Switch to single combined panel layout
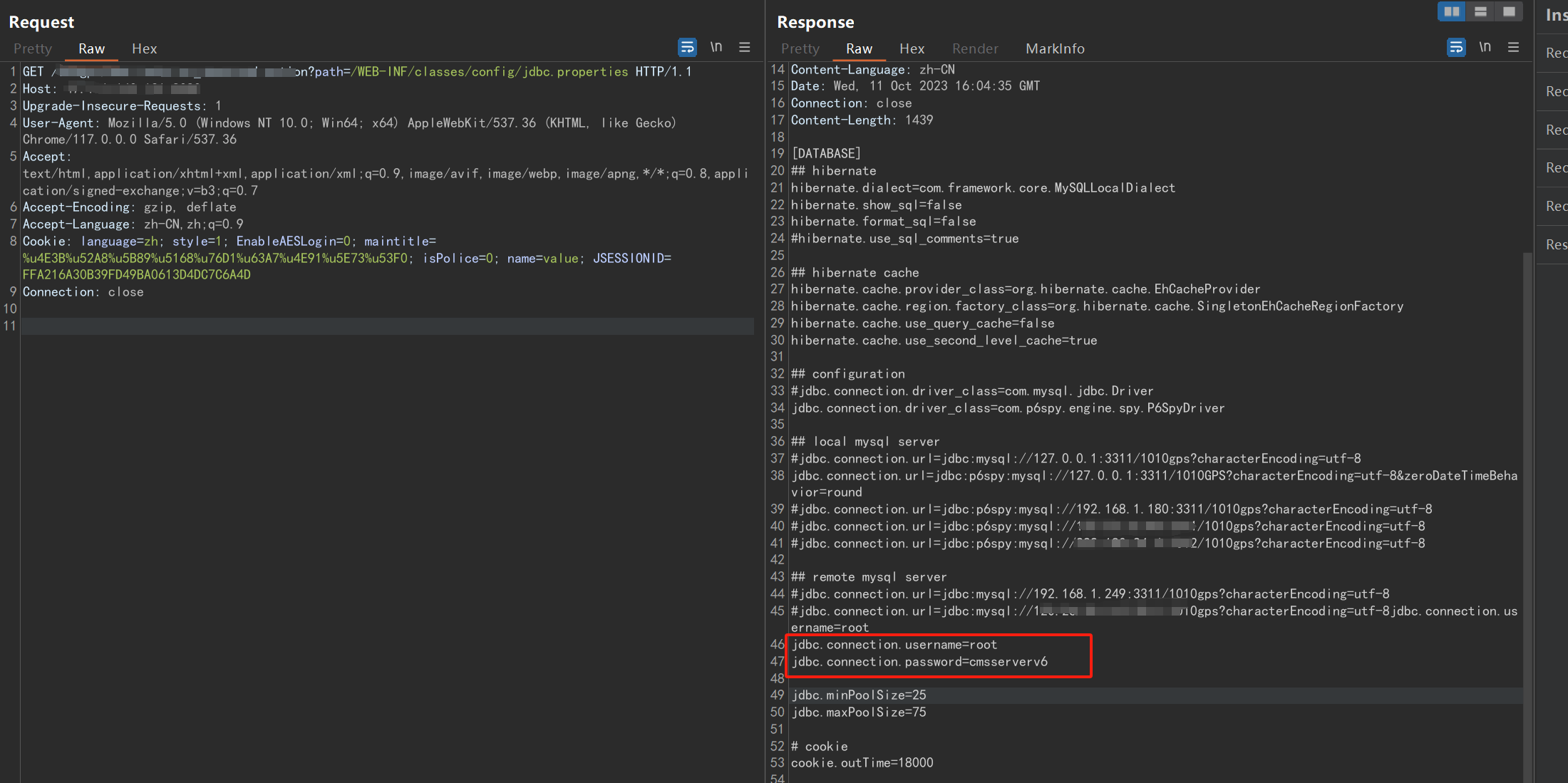Viewport: 1568px width, 783px height. coord(1509,11)
